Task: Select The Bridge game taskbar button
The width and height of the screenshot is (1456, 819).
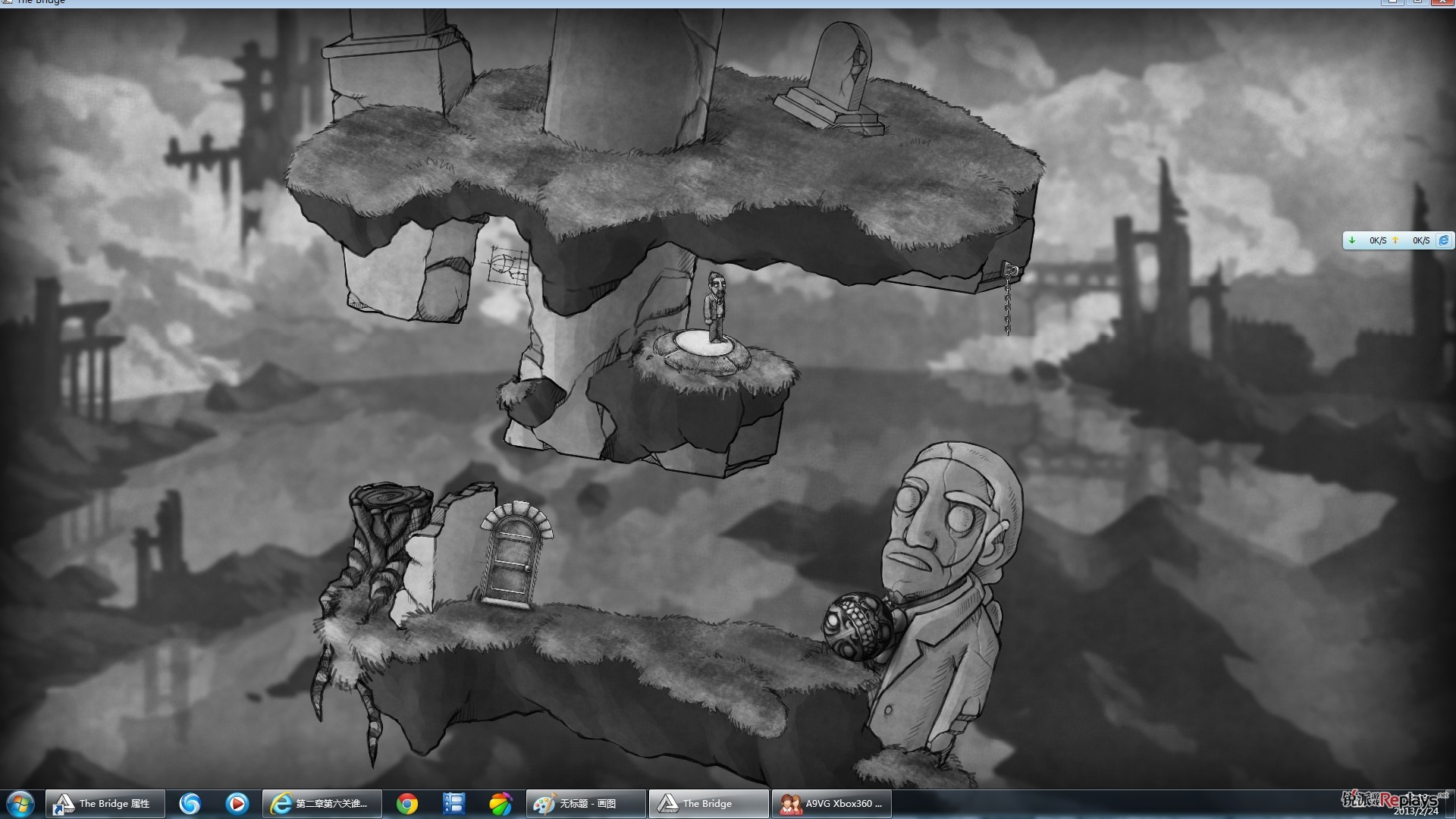Action: pyautogui.click(x=708, y=803)
